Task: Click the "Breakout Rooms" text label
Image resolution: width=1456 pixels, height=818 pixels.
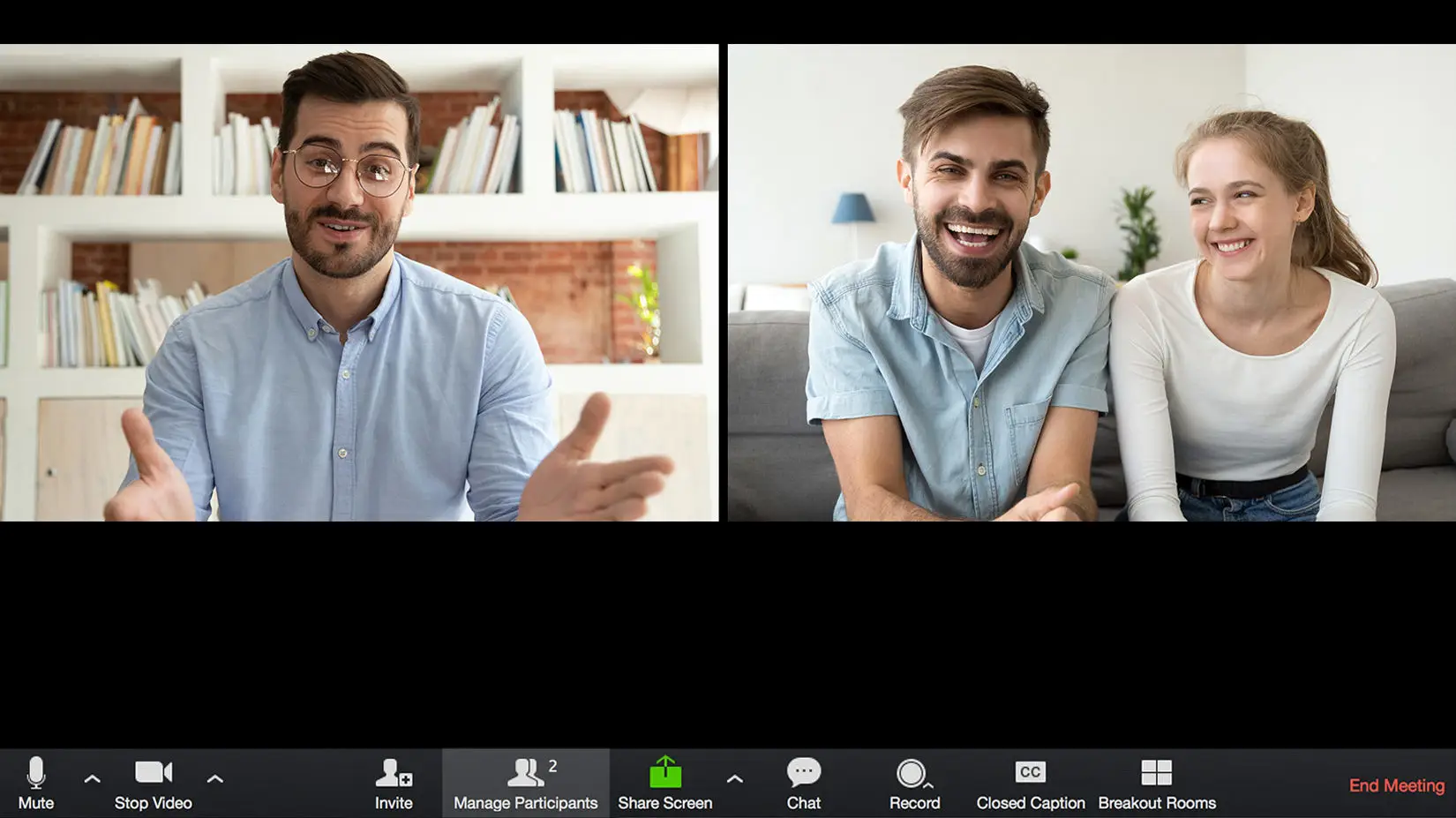Action: [1157, 803]
